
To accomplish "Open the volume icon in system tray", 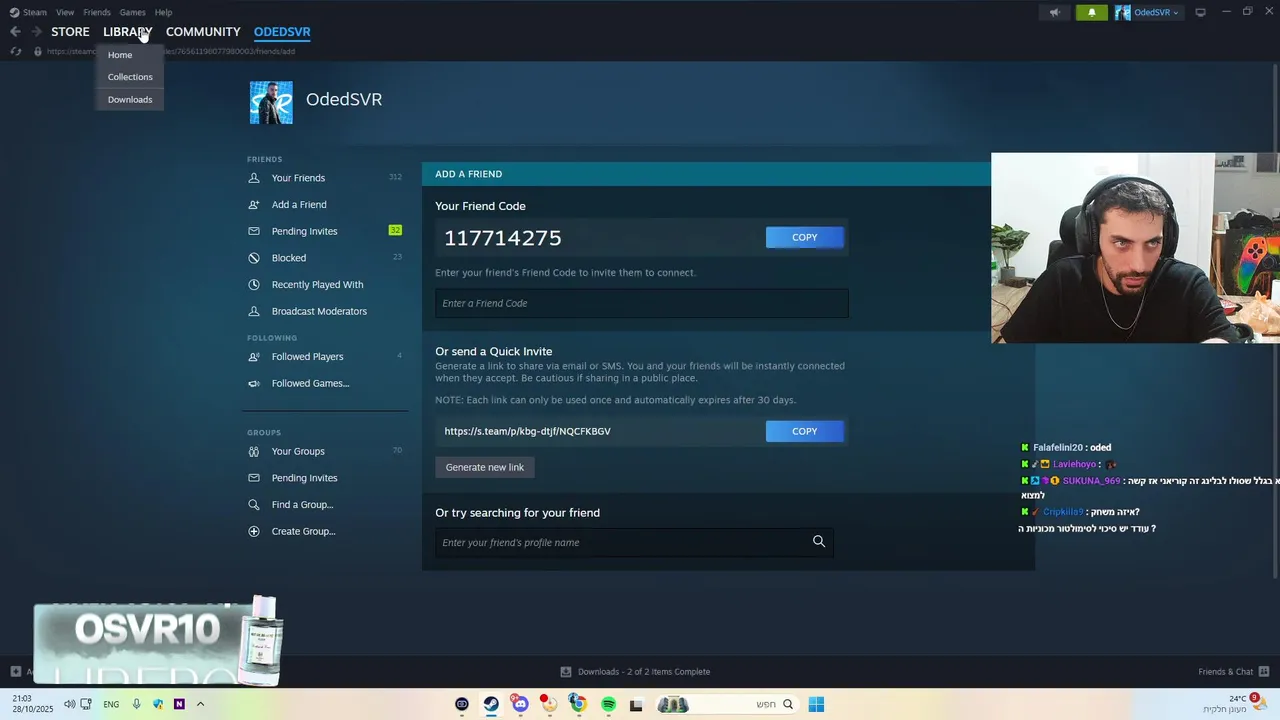I will 69,704.
